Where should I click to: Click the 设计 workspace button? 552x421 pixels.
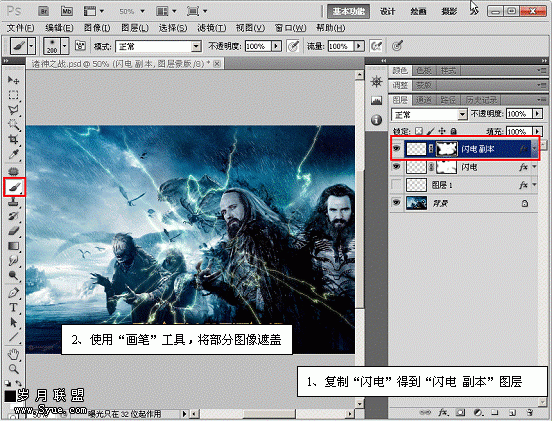(387, 11)
